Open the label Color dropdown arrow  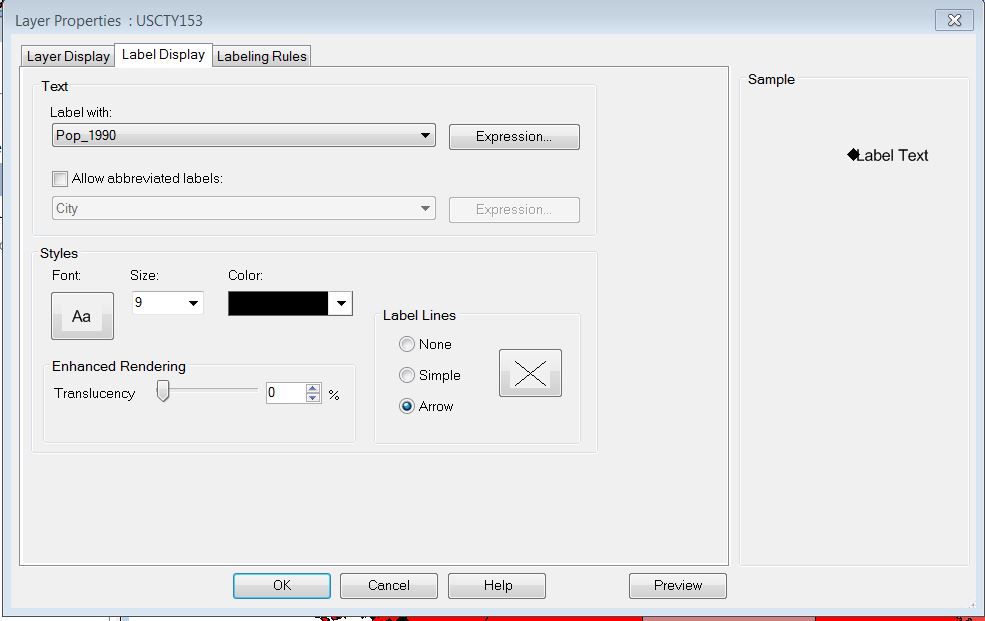(x=340, y=302)
